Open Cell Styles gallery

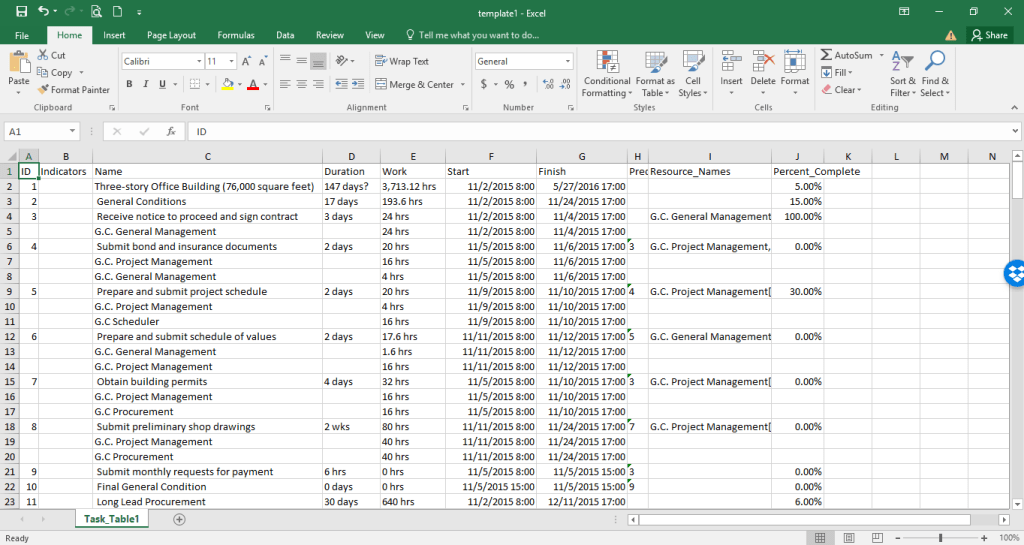point(693,74)
